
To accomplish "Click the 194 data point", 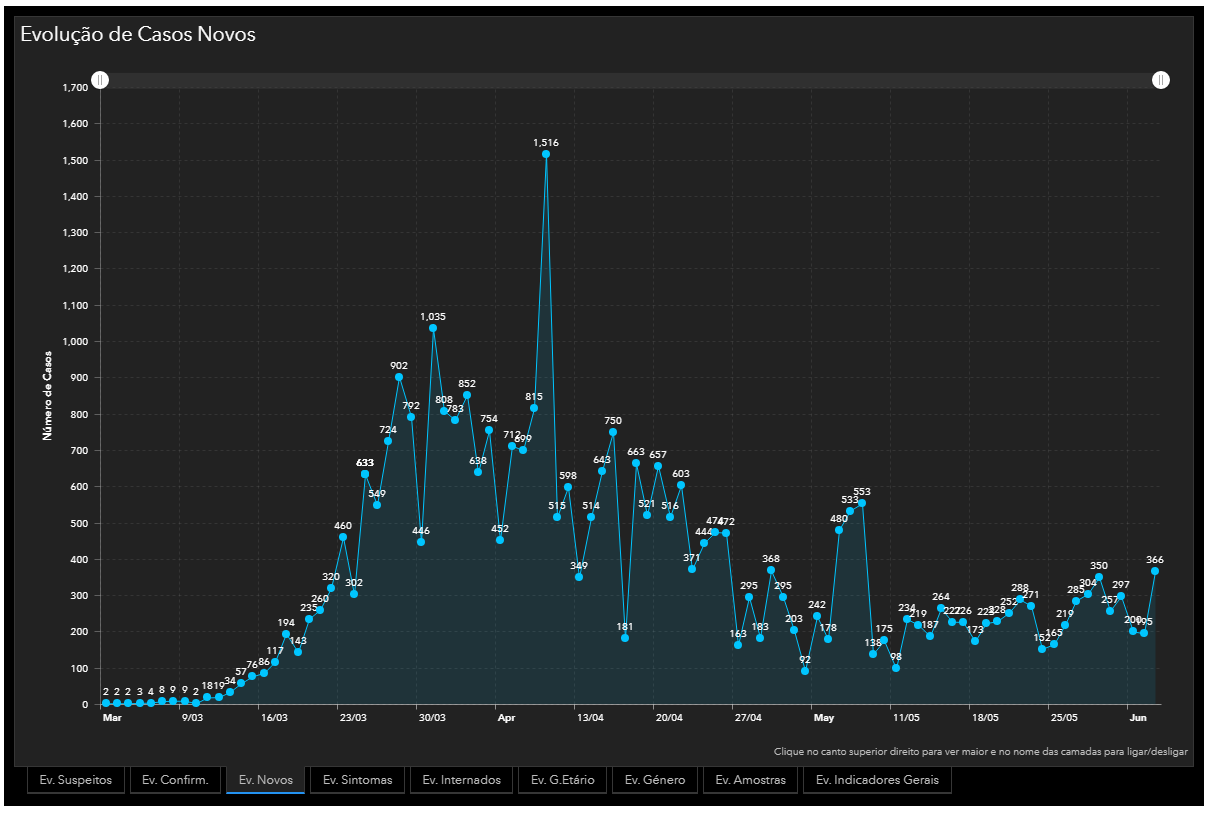I will click(x=286, y=634).
